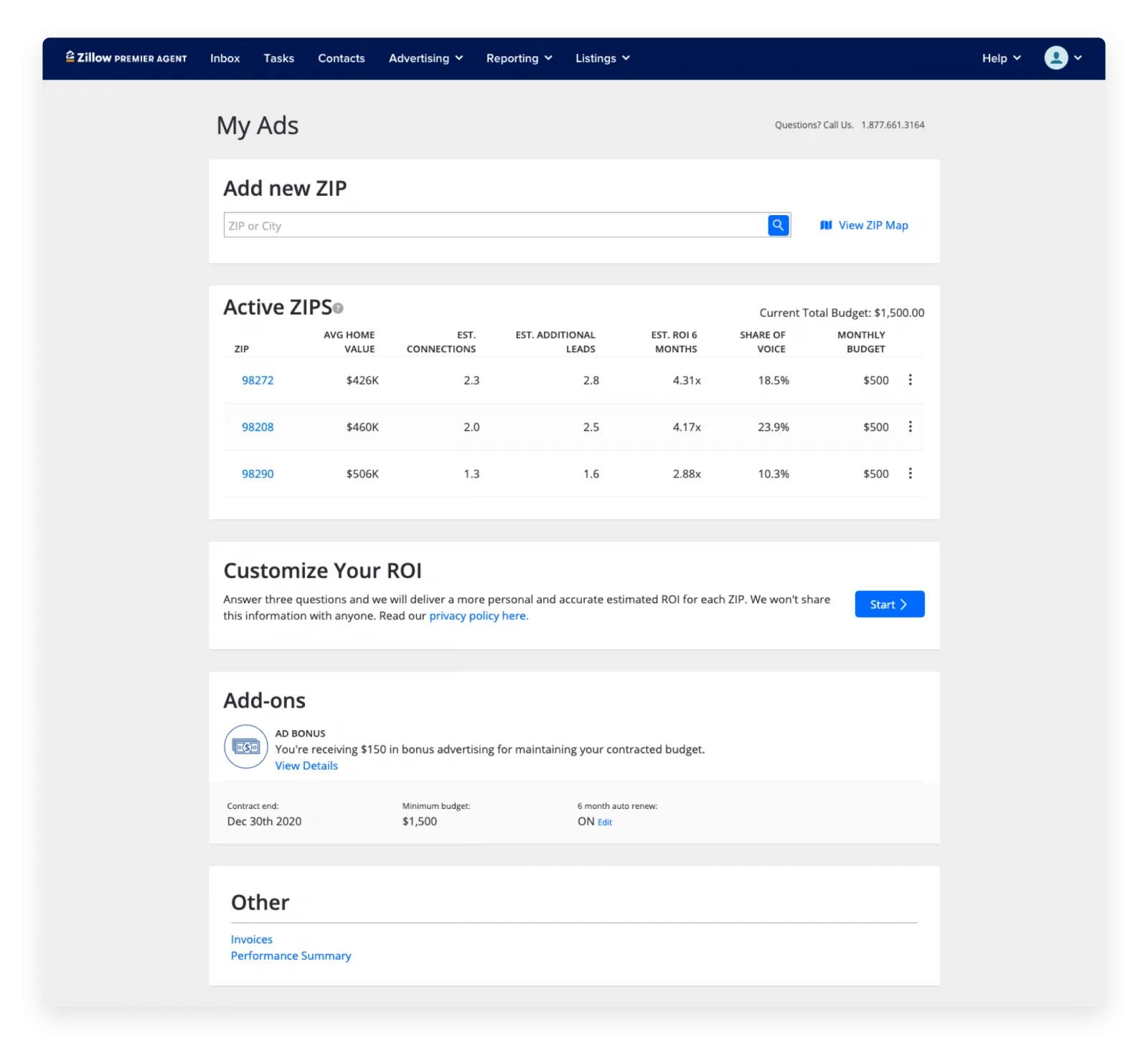The image size is (1148, 1060).
Task: Click the blue search magnifier button
Action: (x=778, y=225)
